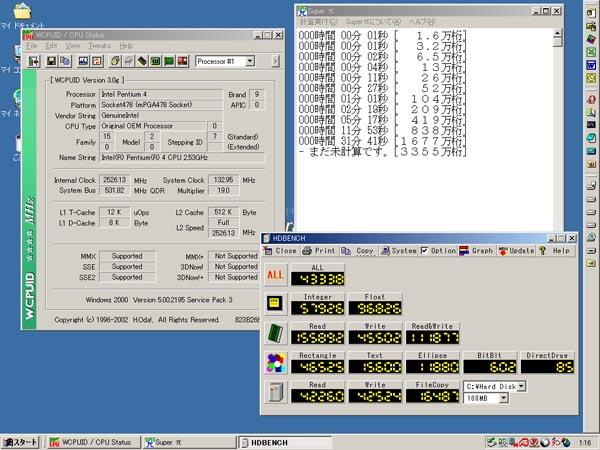Open the Help menu in WCPUID
Screen dimensions: 600x450
(126, 46)
